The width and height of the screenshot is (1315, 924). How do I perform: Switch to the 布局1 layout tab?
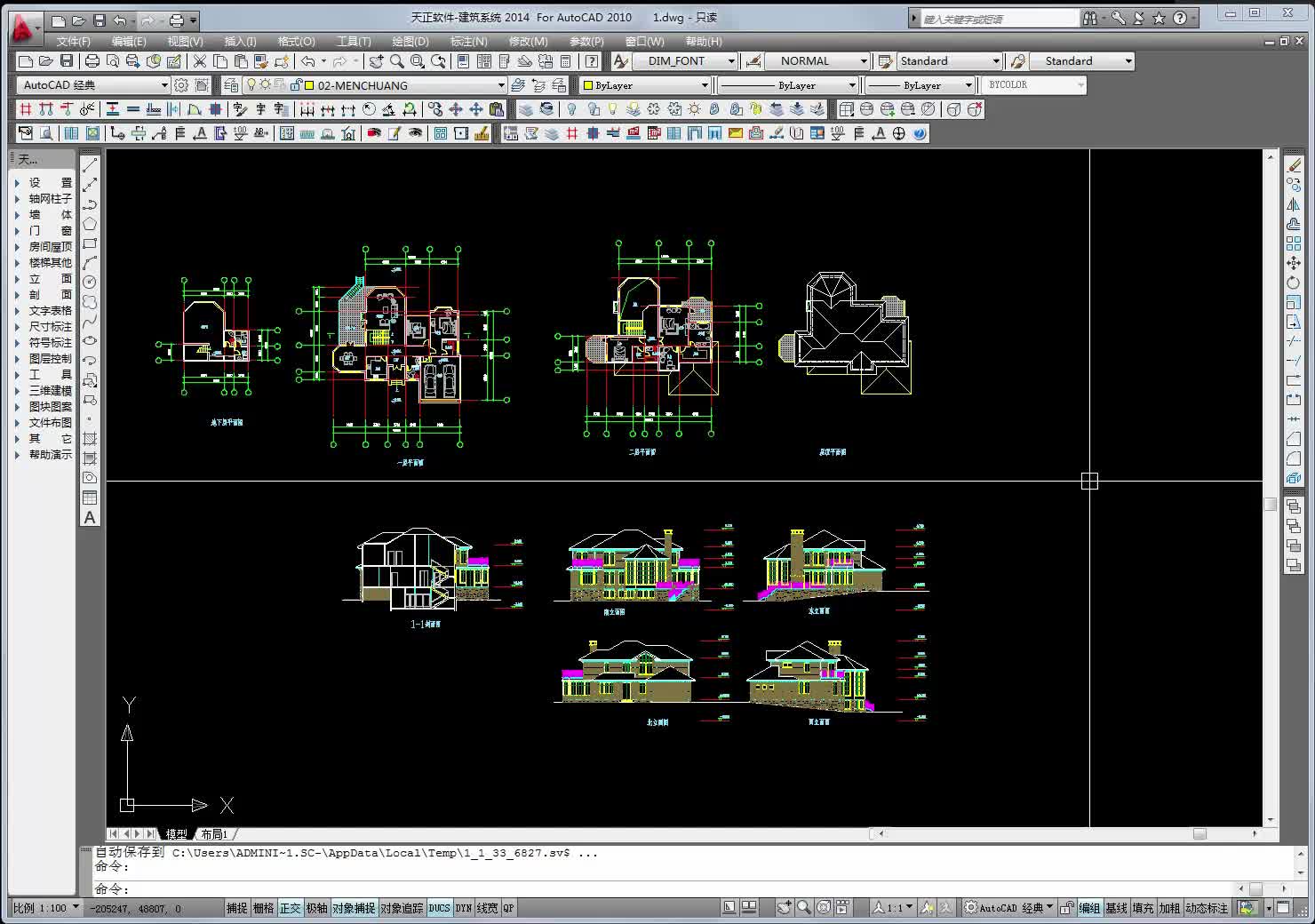click(214, 834)
